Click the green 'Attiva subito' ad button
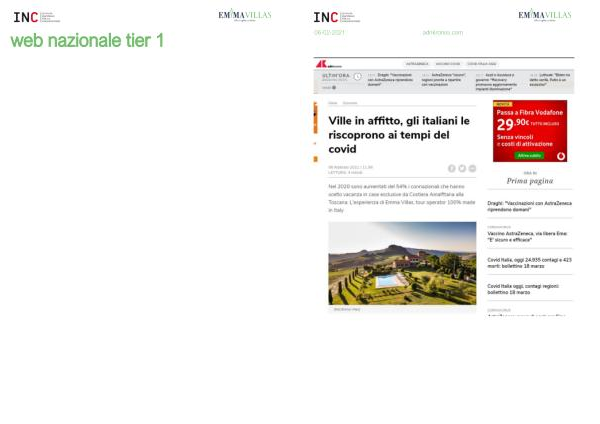Viewport: 600px width, 424px height. [x=529, y=155]
